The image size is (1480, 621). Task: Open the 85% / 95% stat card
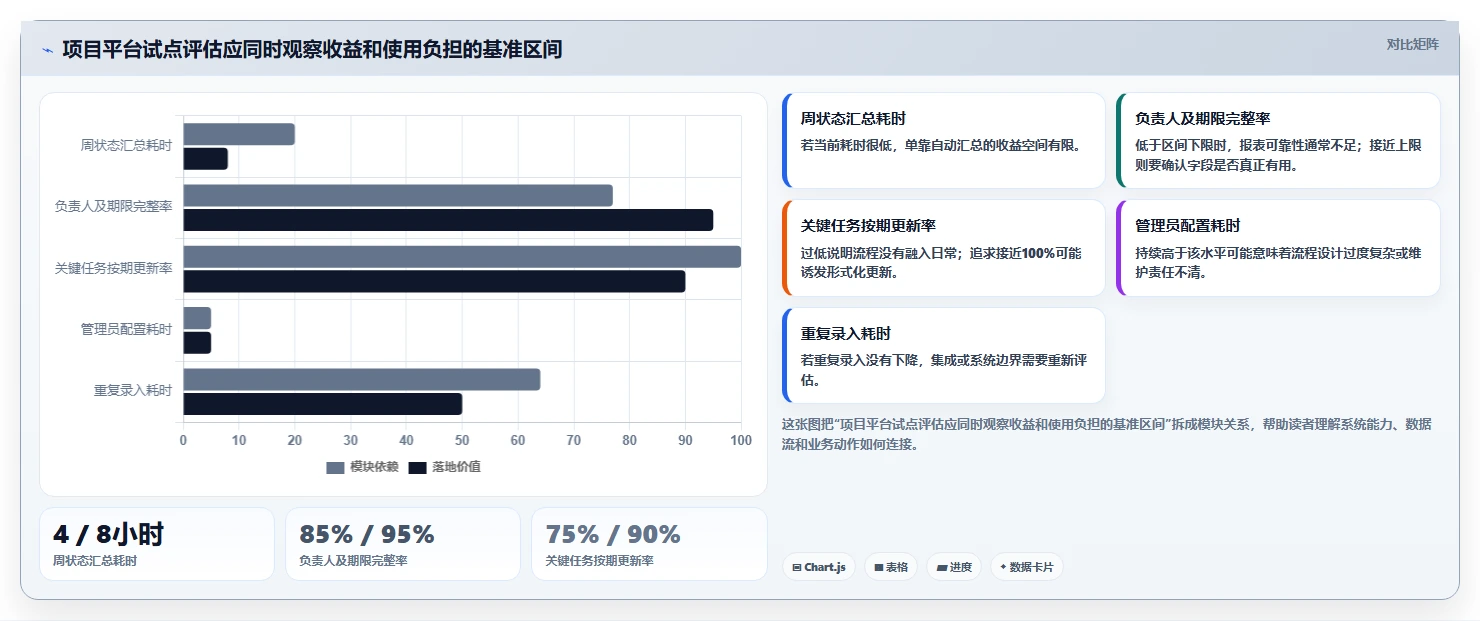coord(403,544)
